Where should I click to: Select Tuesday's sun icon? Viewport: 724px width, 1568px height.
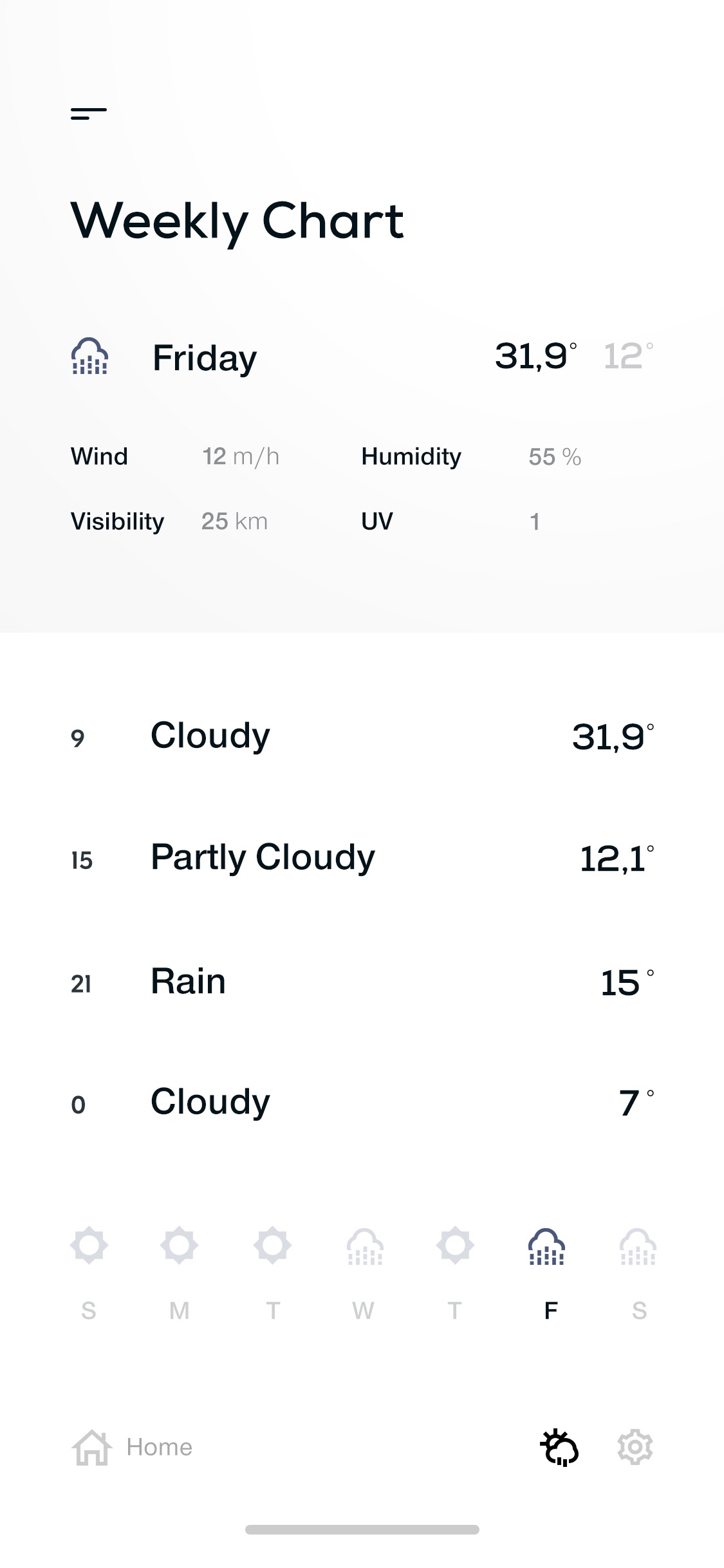pos(272,1245)
